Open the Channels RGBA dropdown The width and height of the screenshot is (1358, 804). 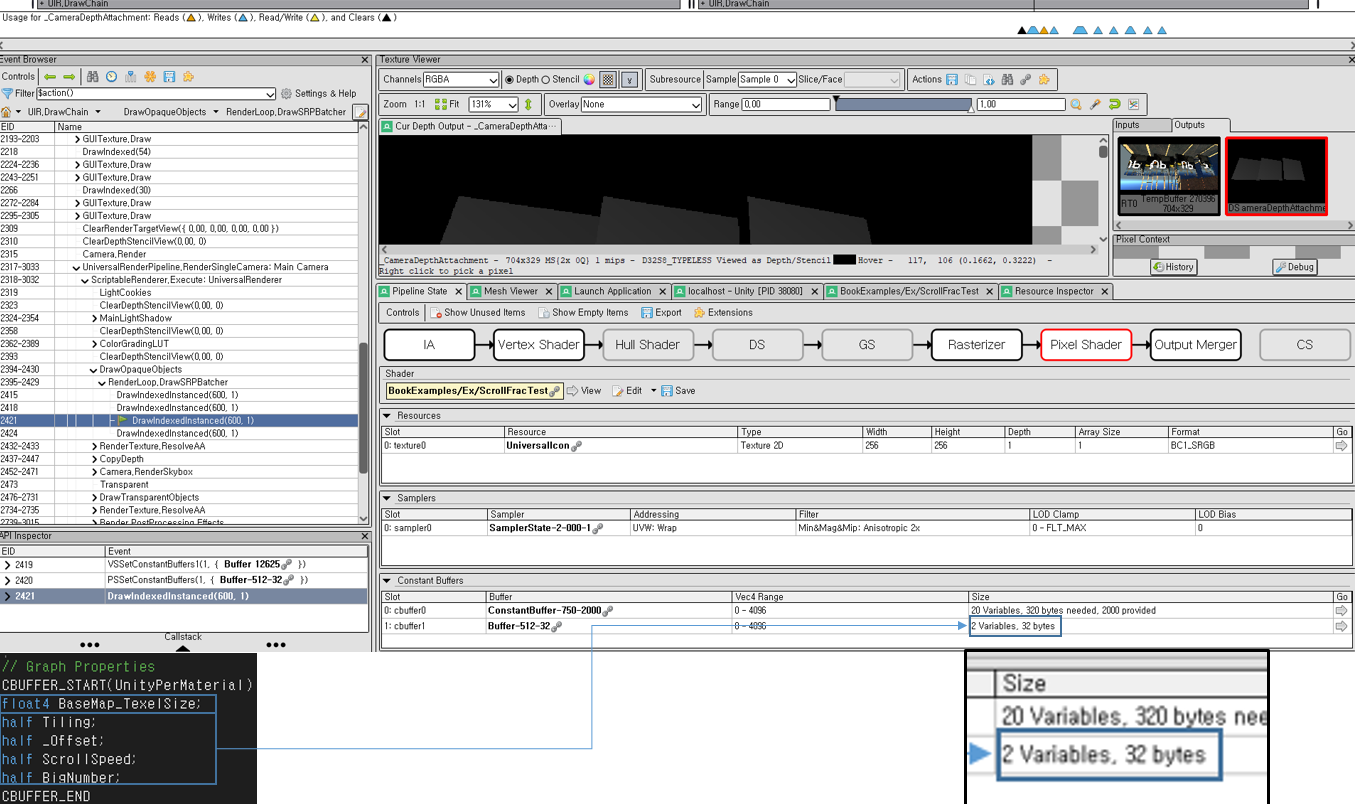pyautogui.click(x=461, y=80)
